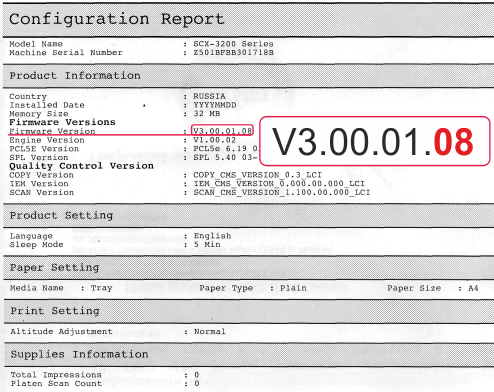Select the 'PCL5E Version' label
This screenshot has height=392, width=494.
[x=44, y=149]
